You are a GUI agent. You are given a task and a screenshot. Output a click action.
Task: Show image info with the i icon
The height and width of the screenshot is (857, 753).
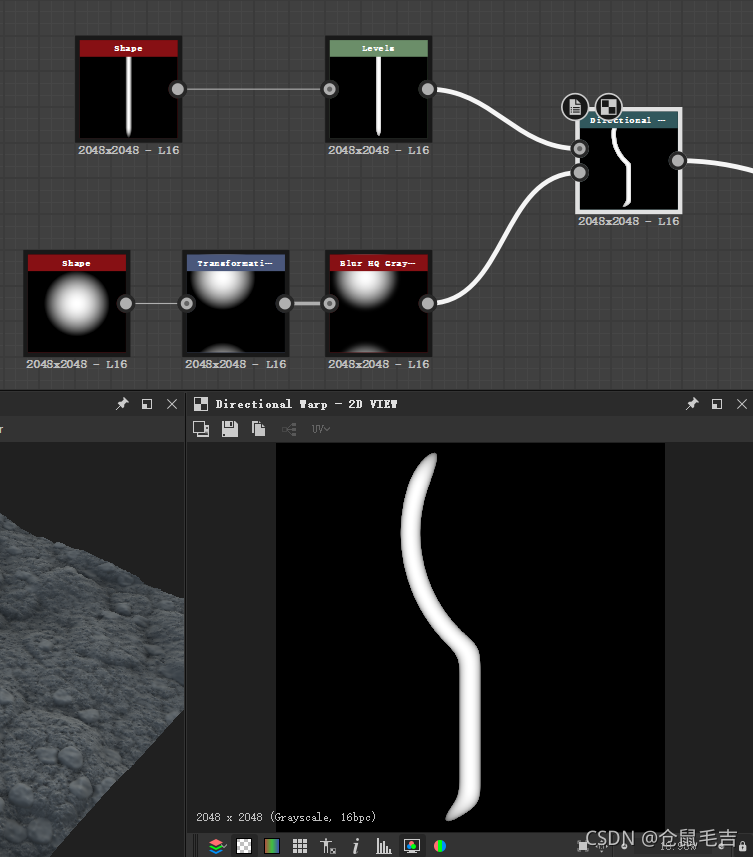[x=356, y=846]
